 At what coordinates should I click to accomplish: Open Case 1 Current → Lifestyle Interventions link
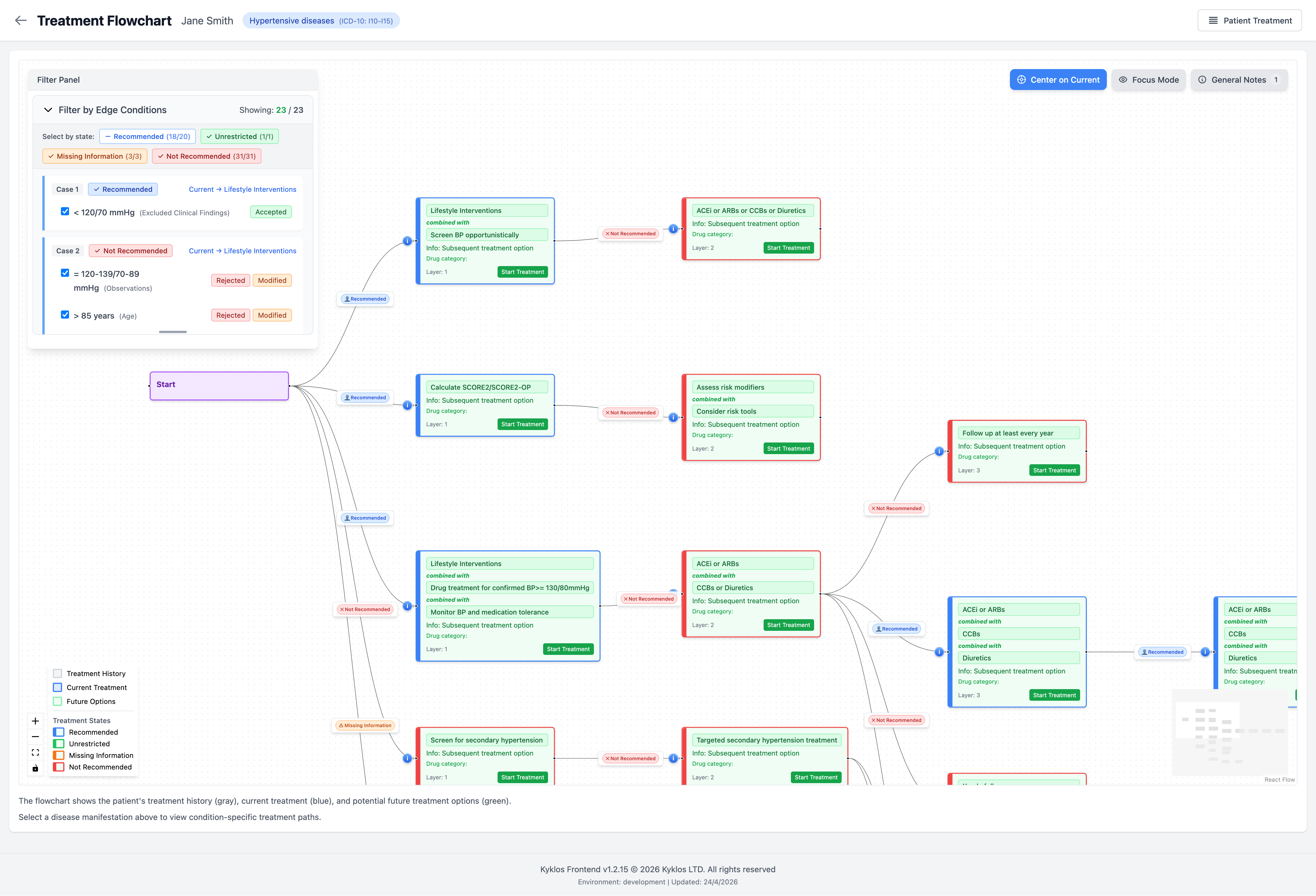(x=242, y=189)
